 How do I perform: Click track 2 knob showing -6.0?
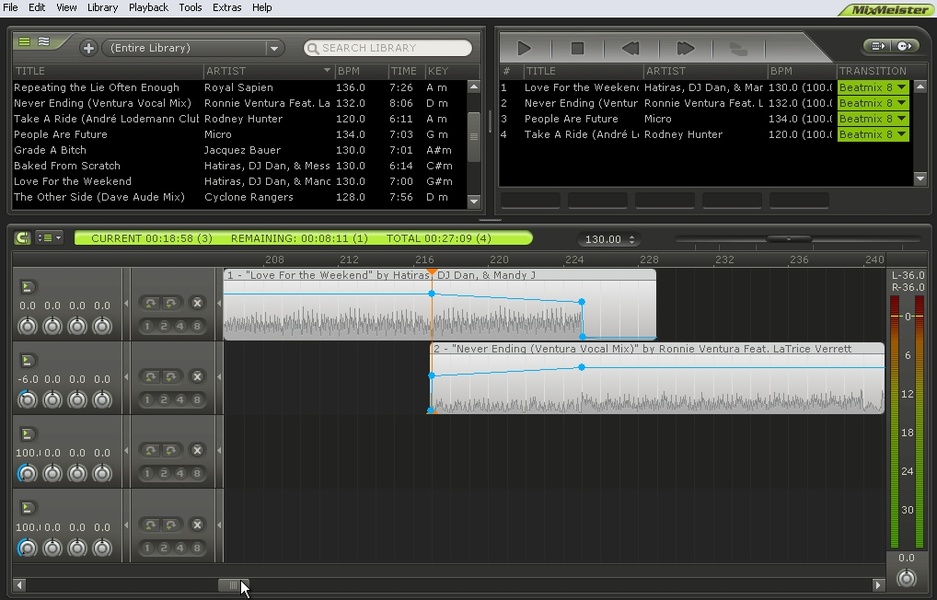tap(27, 399)
